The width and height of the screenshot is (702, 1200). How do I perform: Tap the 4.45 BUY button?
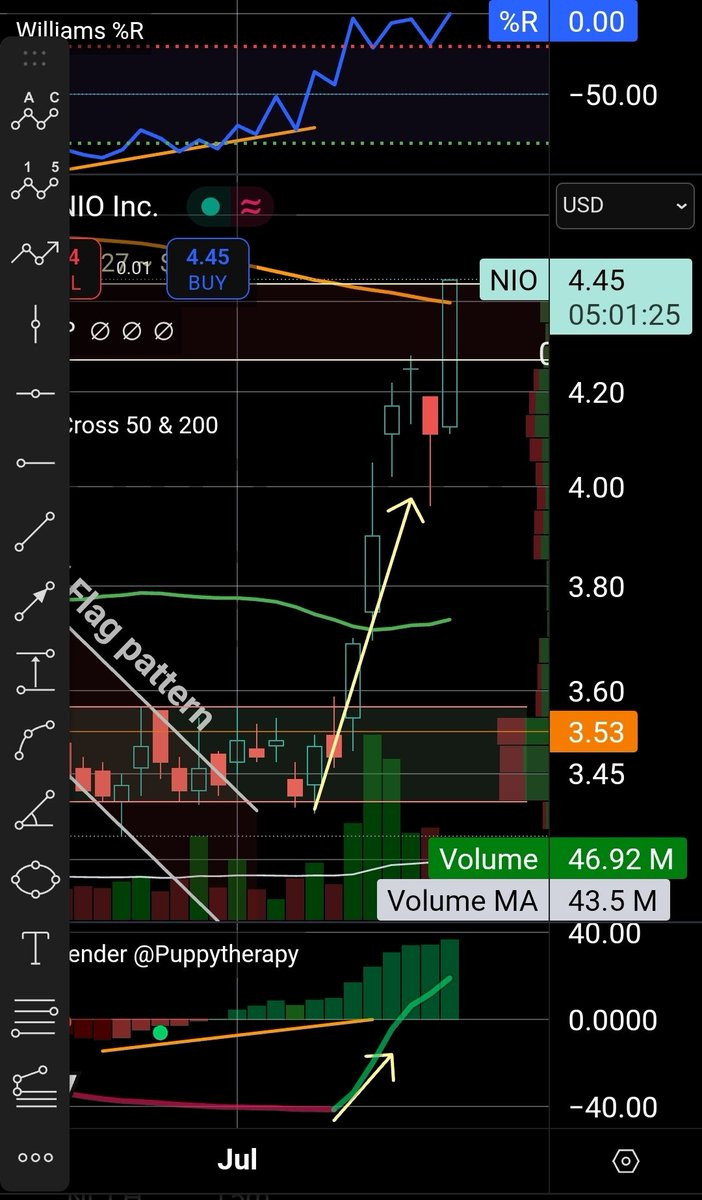(208, 270)
